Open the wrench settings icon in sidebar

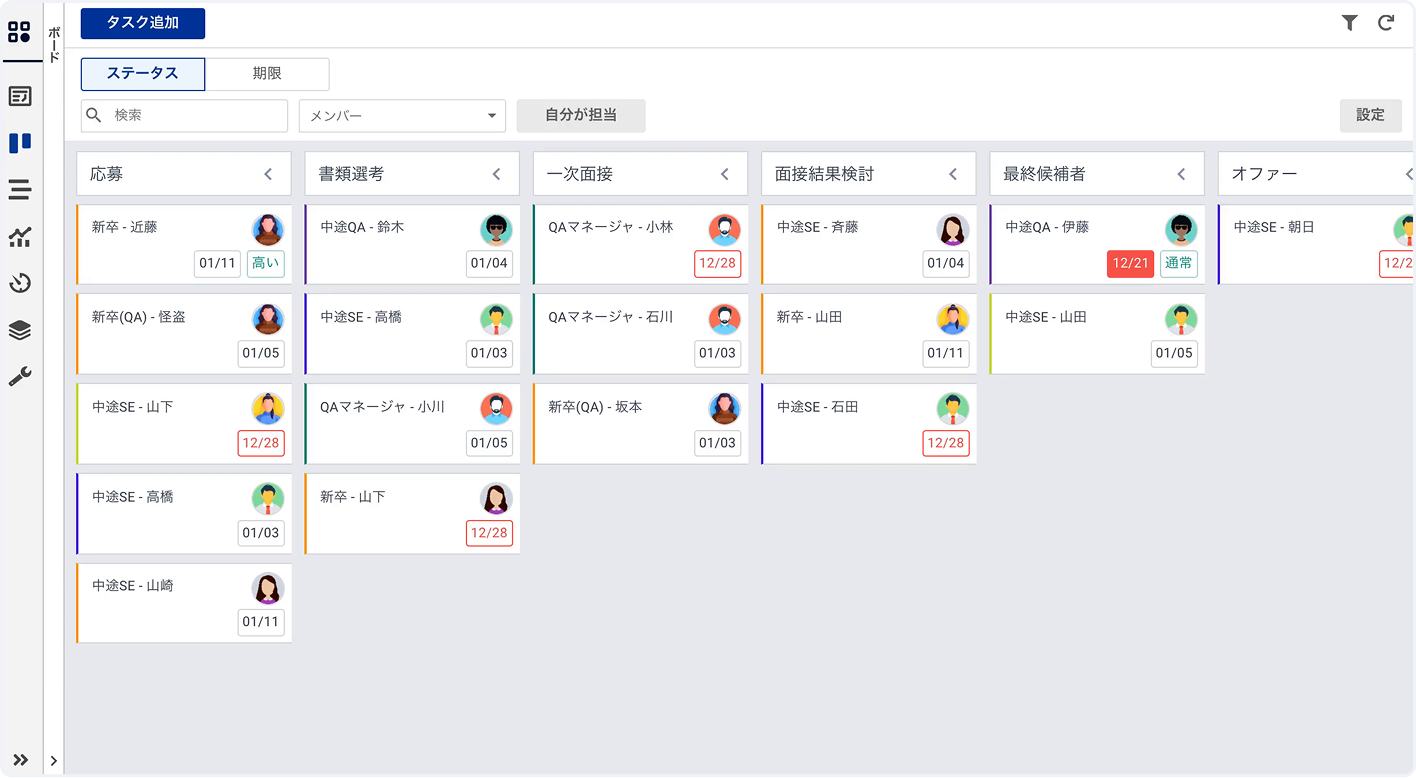point(19,377)
